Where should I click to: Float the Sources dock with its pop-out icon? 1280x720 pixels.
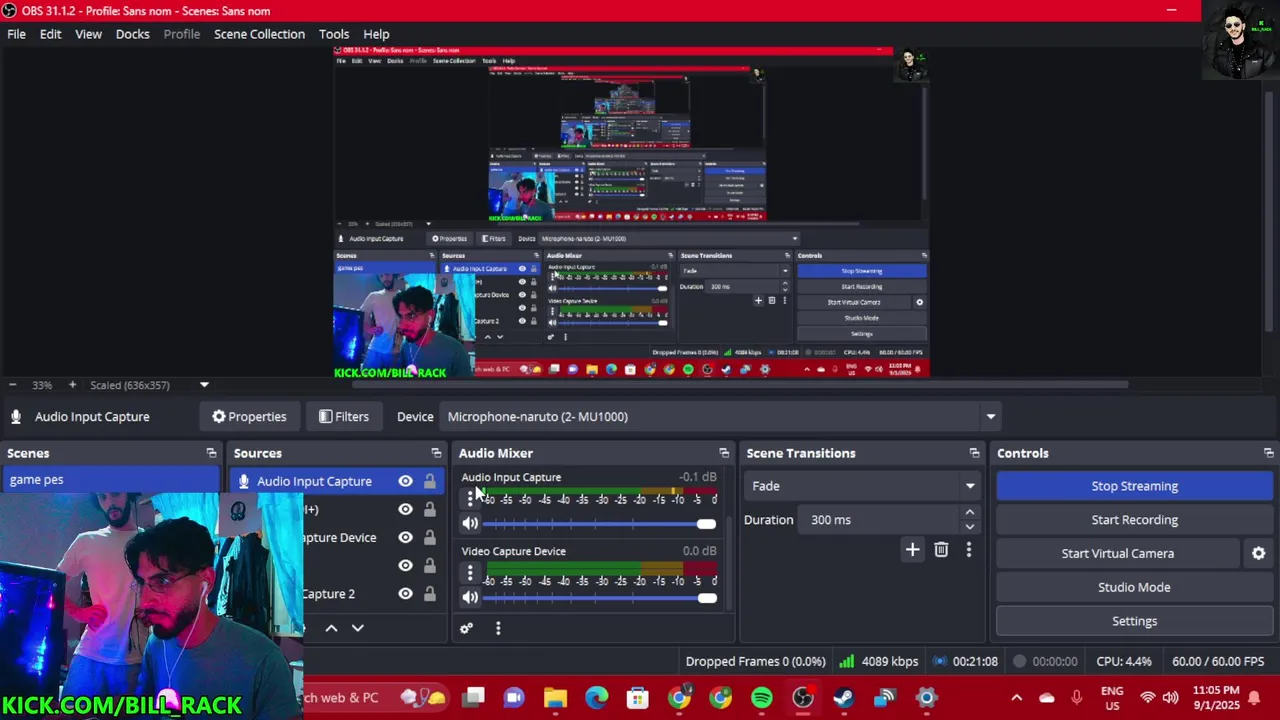coord(436,453)
